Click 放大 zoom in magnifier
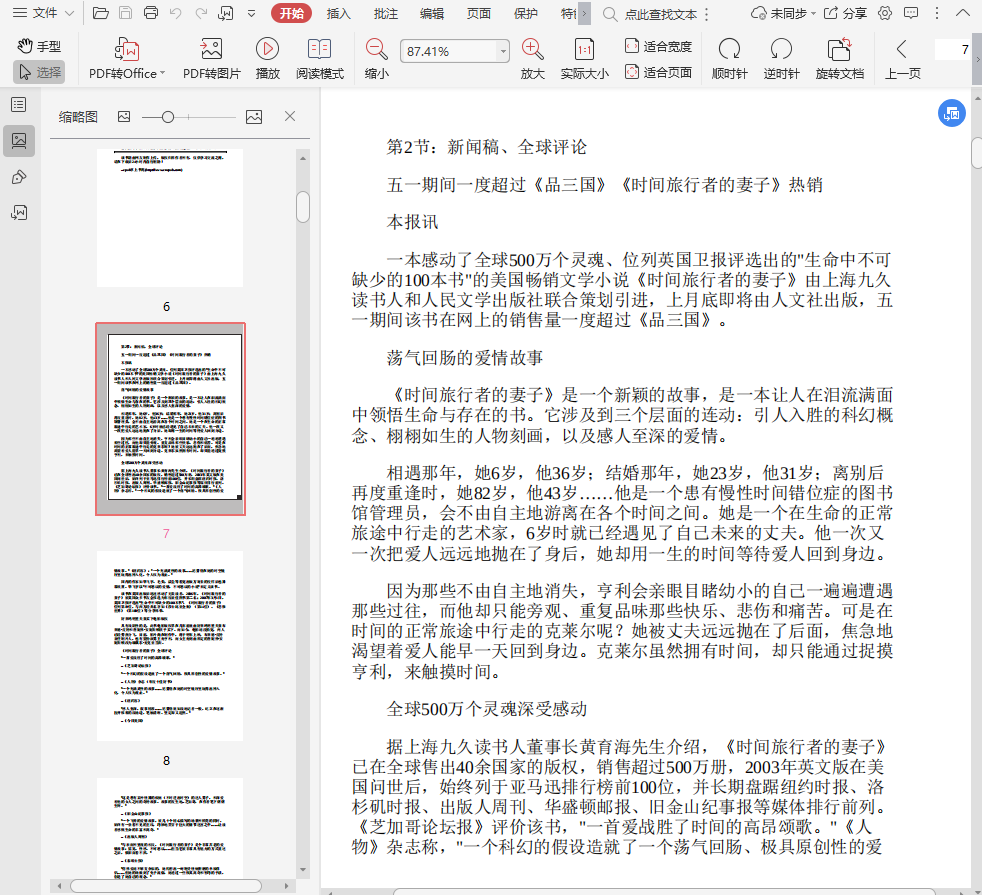 click(532, 59)
